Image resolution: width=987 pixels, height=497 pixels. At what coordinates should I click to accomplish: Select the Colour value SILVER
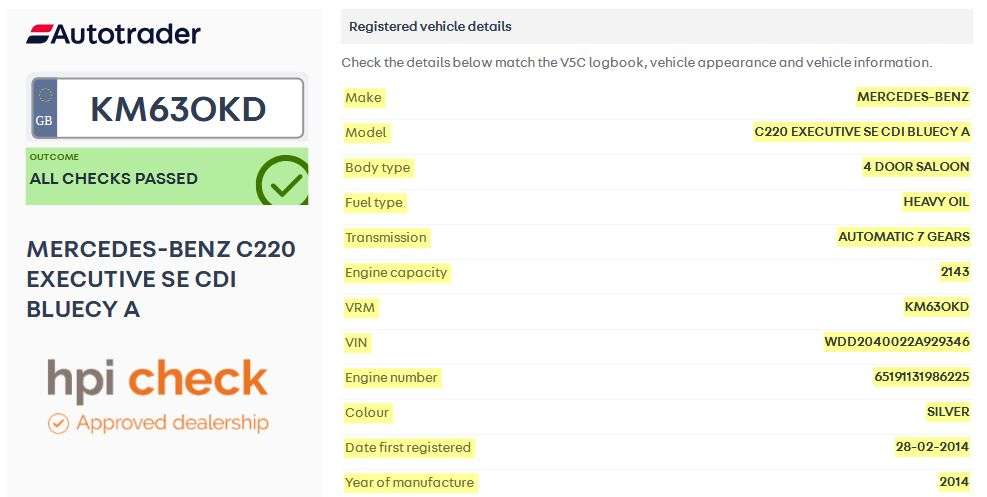(948, 412)
